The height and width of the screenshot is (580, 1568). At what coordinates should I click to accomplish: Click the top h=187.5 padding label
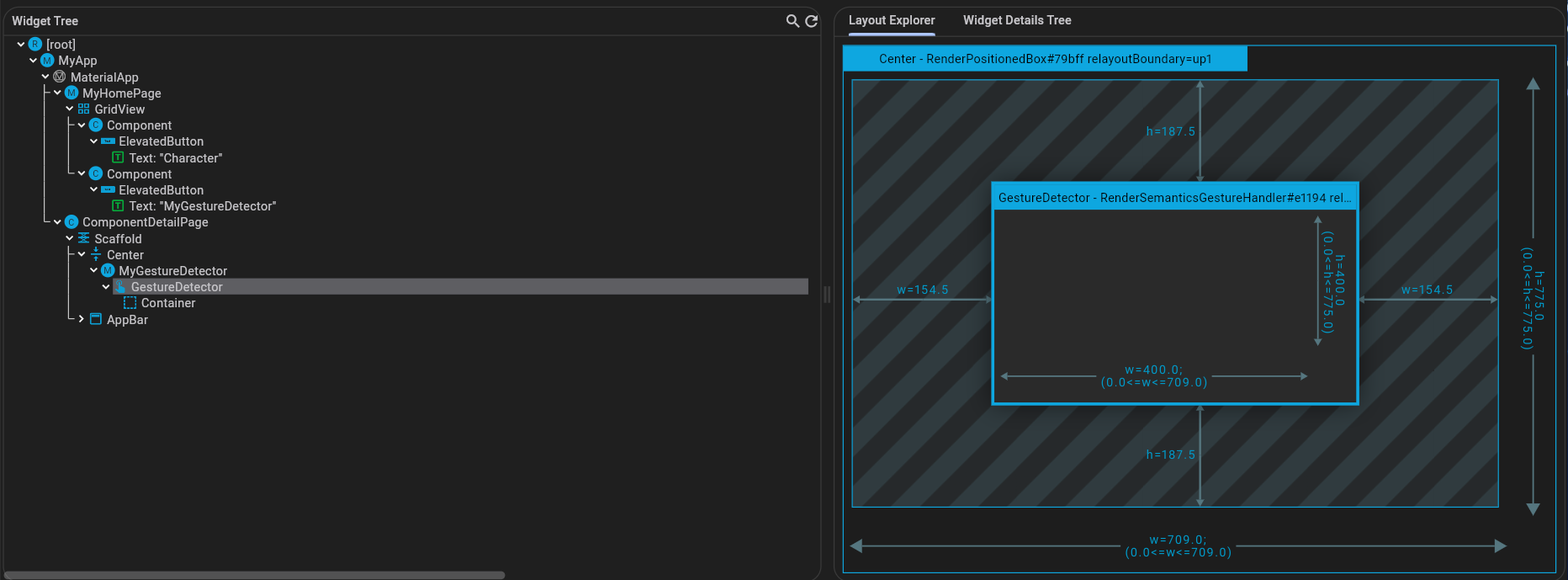(x=1170, y=131)
